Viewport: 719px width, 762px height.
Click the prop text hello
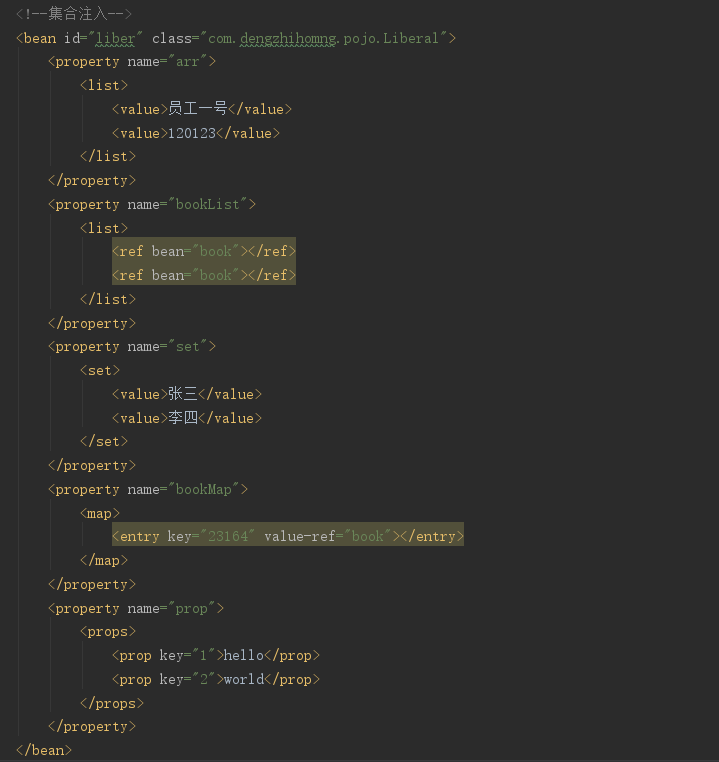243,656
